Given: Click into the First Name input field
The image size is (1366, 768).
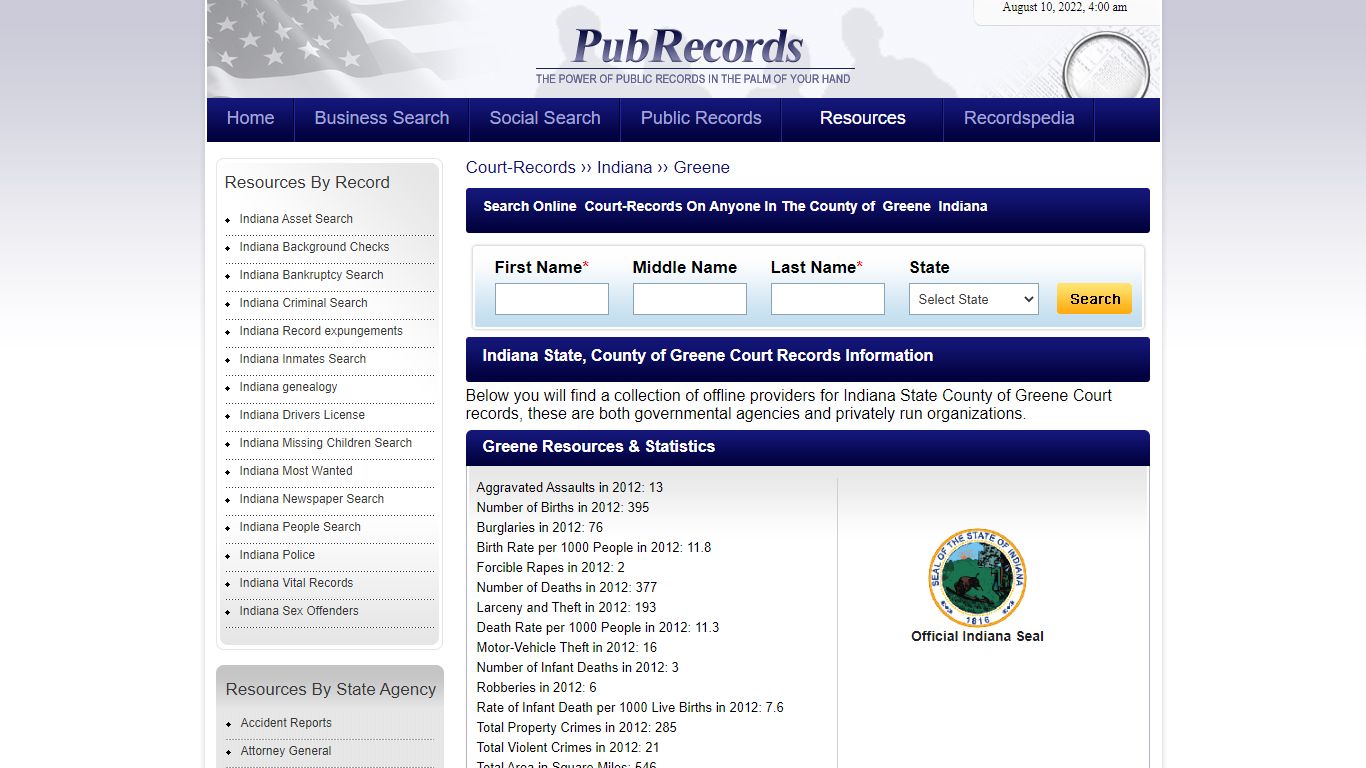Looking at the screenshot, I should coord(551,298).
